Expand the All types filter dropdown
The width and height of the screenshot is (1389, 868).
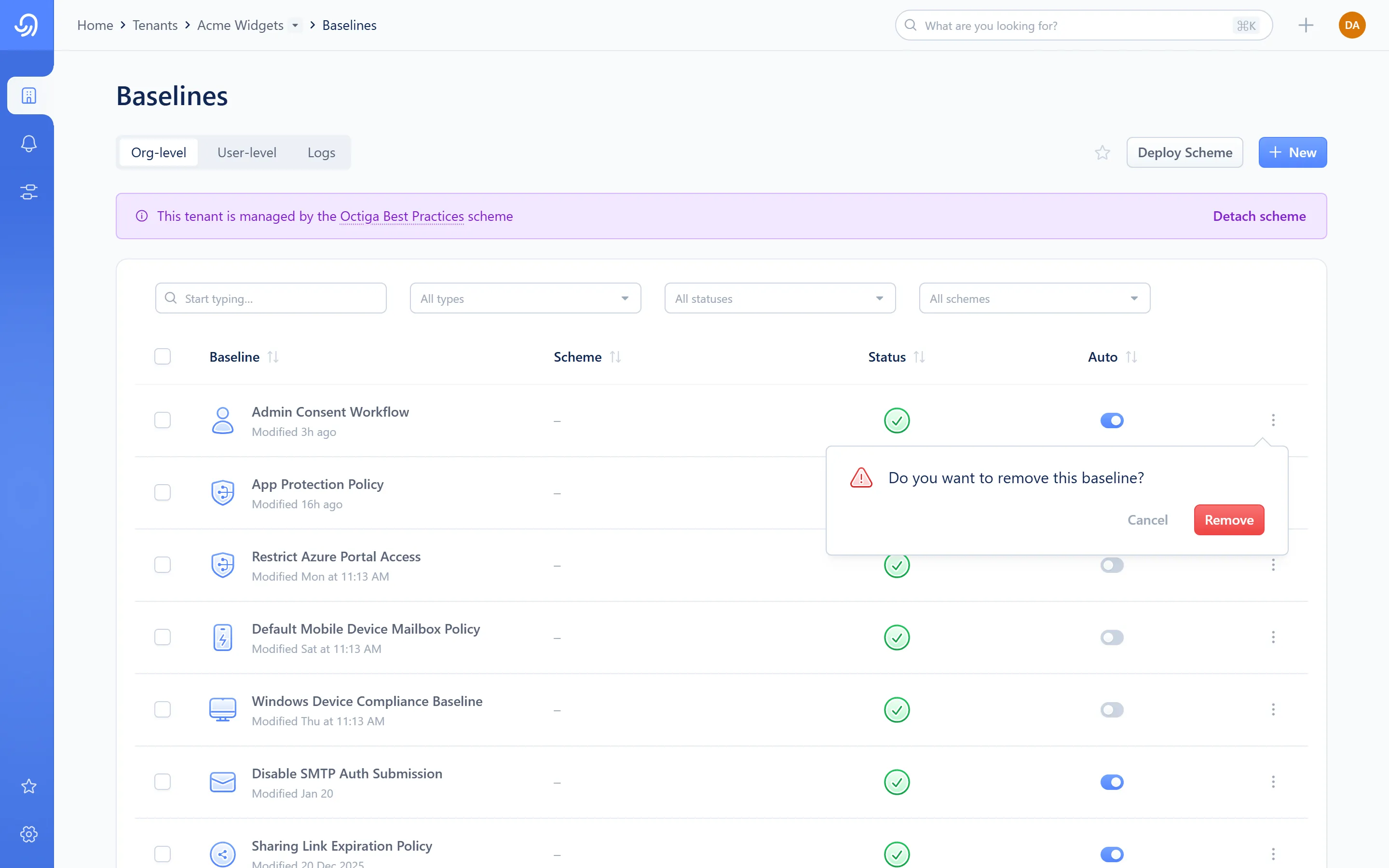[x=525, y=298]
